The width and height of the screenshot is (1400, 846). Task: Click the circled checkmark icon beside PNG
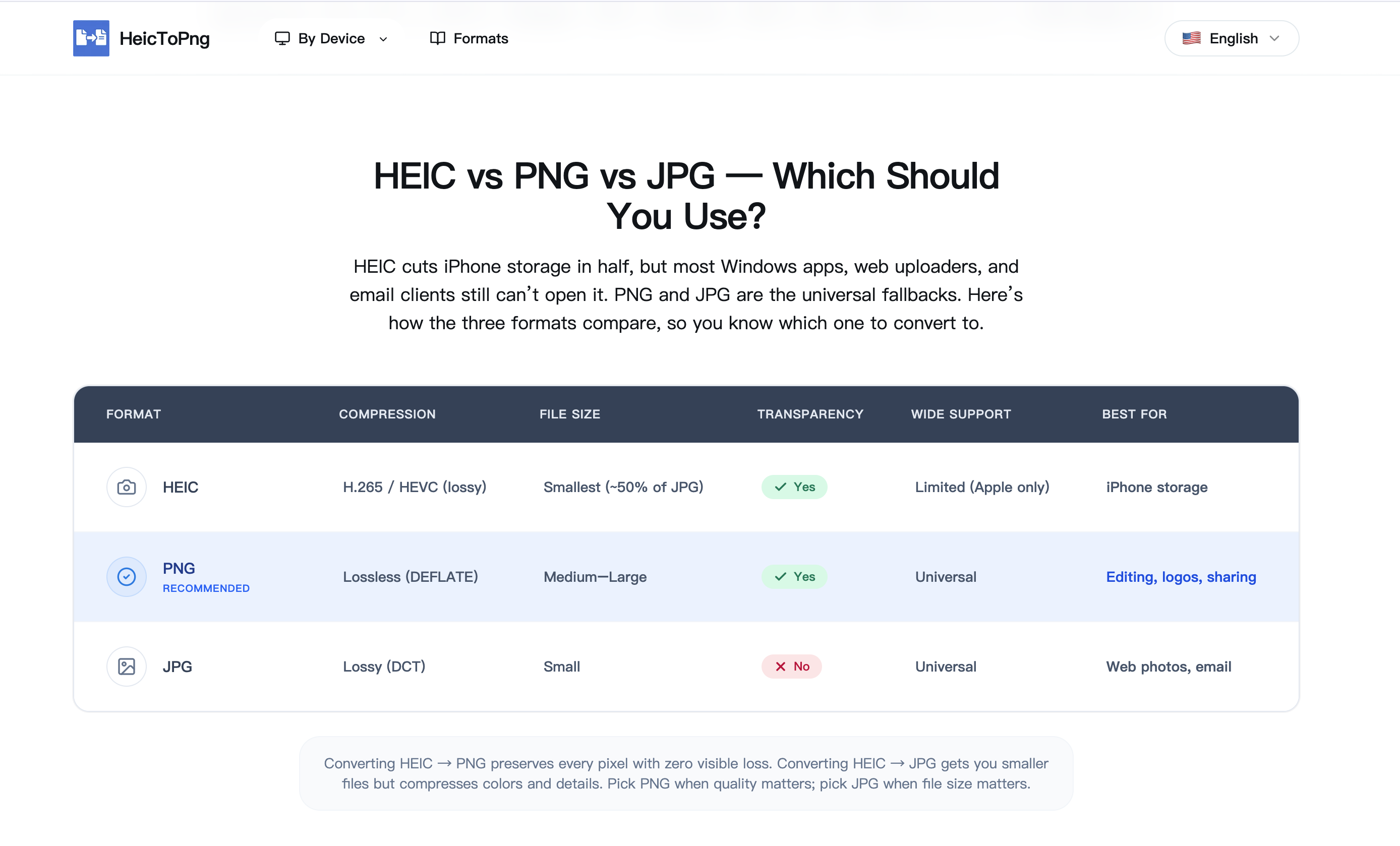click(126, 577)
